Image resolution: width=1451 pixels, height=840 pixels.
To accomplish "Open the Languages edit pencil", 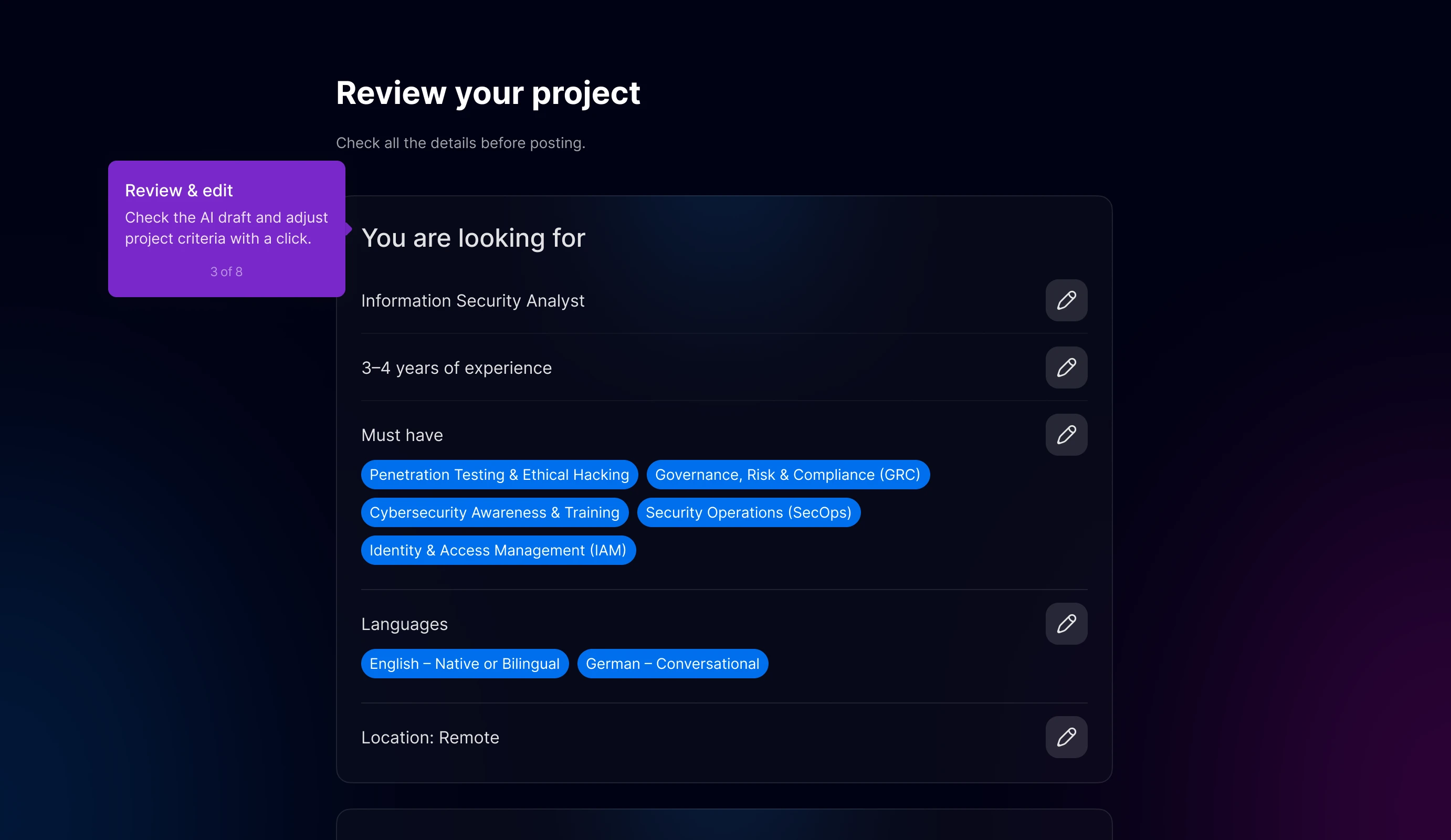I will pos(1066,624).
